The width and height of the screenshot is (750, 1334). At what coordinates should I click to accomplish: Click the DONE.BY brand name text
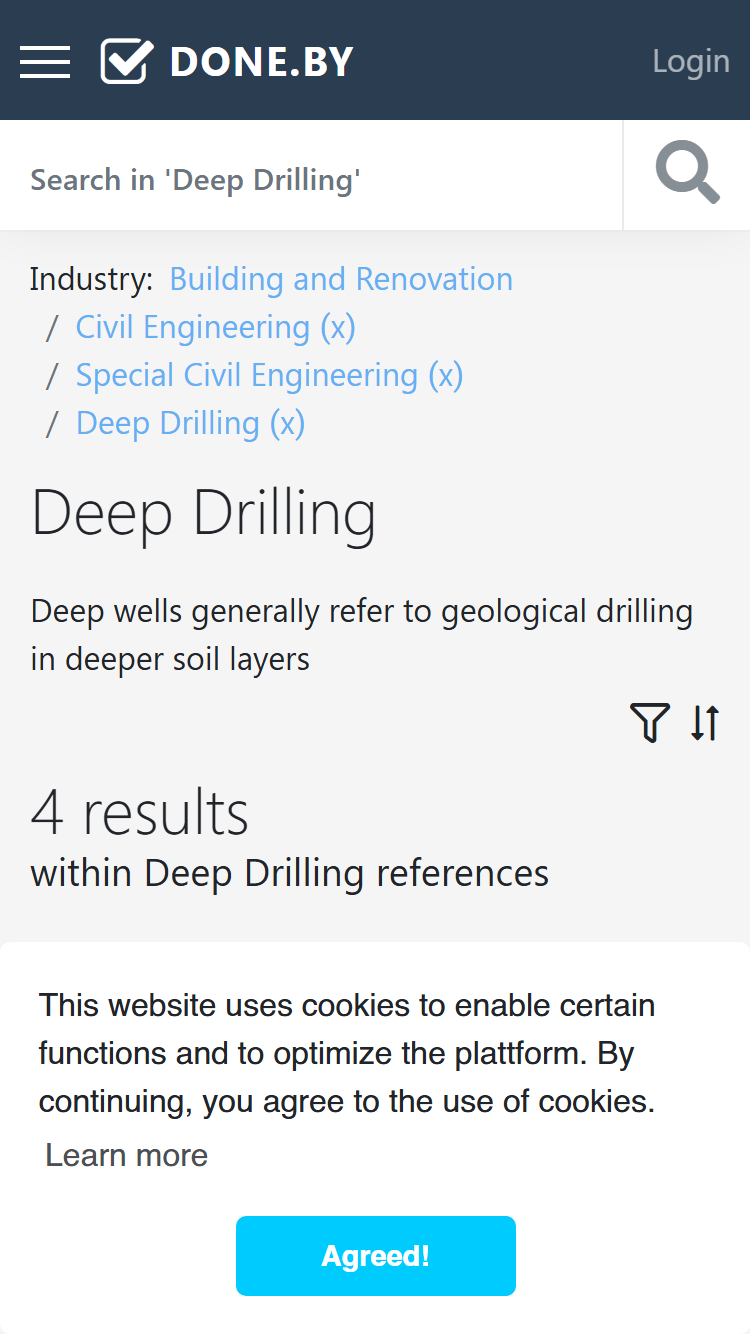click(x=262, y=62)
